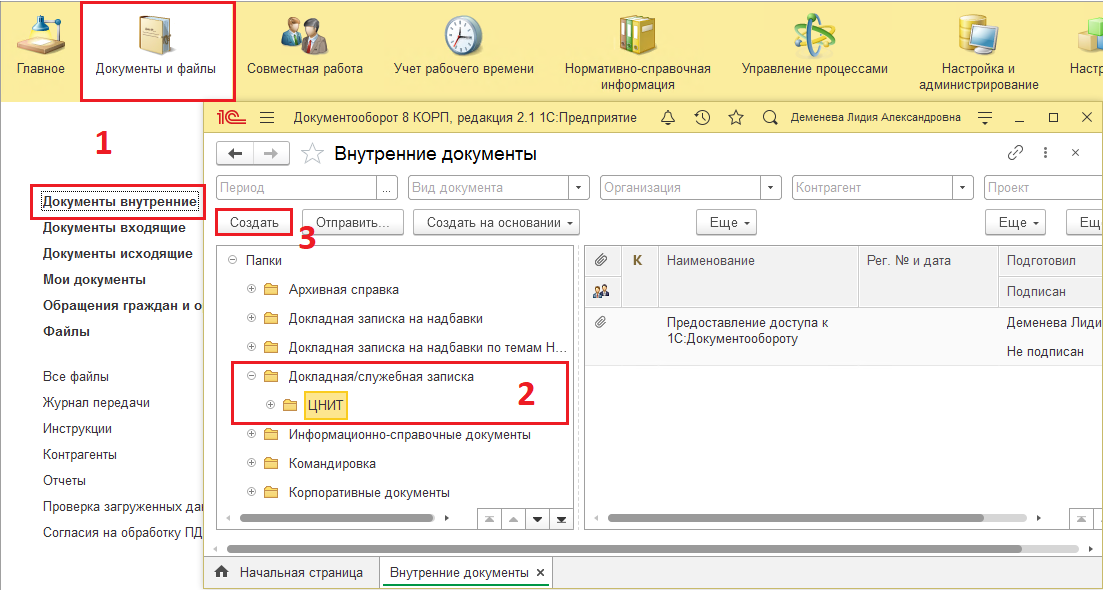Image resolution: width=1103 pixels, height=590 pixels.
Task: Open Создать на основании dropdown
Action: click(496, 222)
